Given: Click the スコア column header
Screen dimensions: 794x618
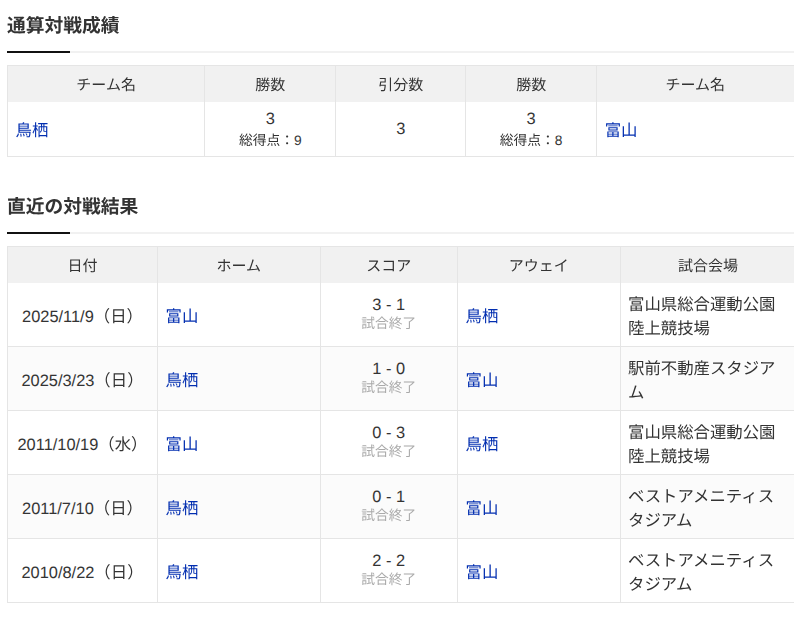Looking at the screenshot, I should (x=388, y=265).
